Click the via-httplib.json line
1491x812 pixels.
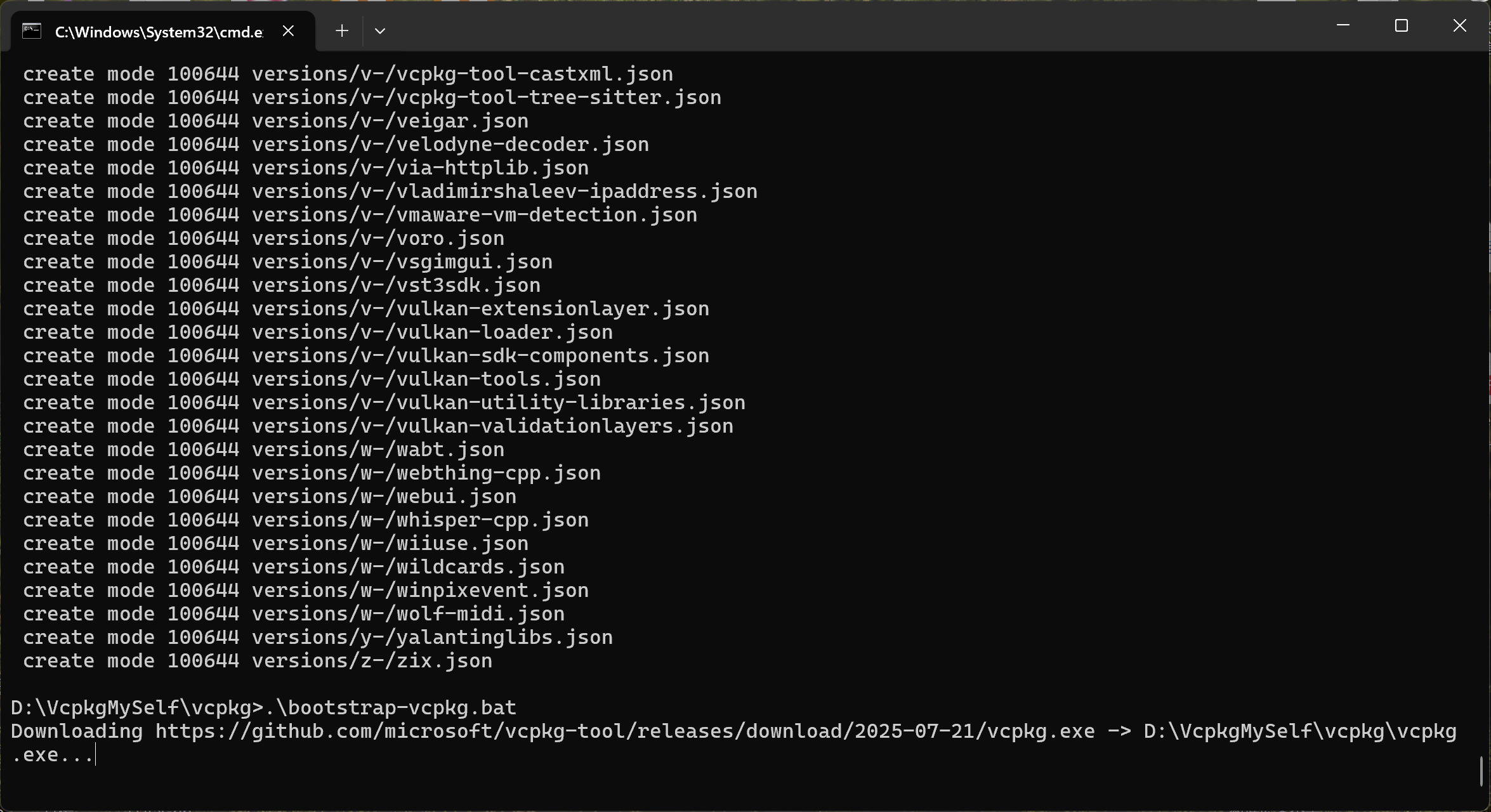tap(306, 168)
